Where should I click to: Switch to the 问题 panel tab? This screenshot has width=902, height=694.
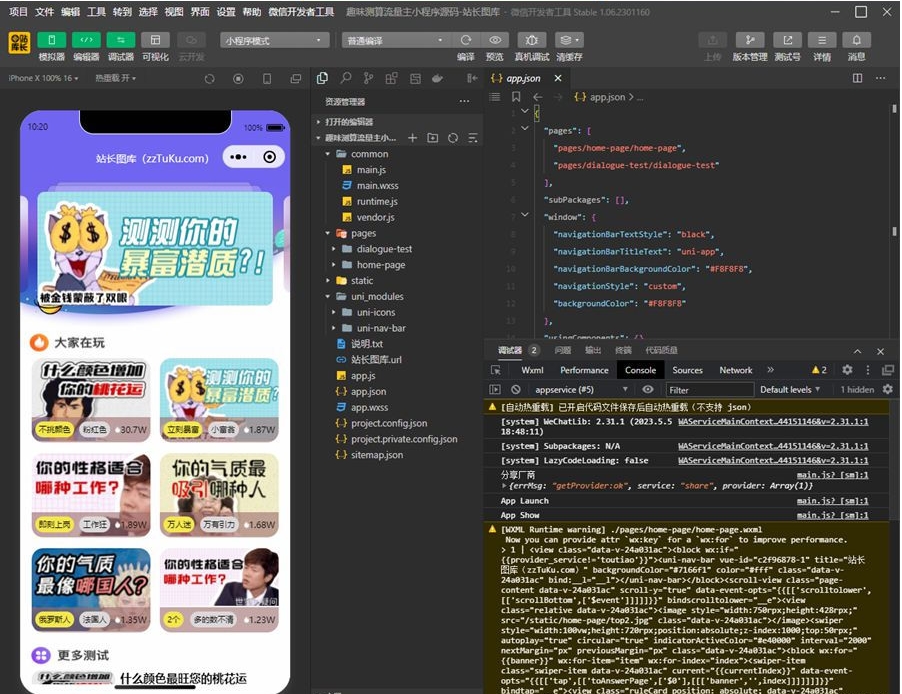[x=563, y=350]
